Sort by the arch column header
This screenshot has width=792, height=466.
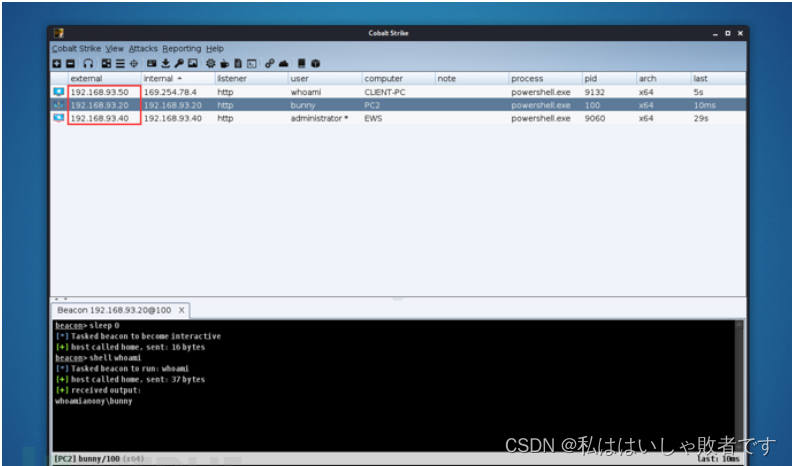[663, 78]
